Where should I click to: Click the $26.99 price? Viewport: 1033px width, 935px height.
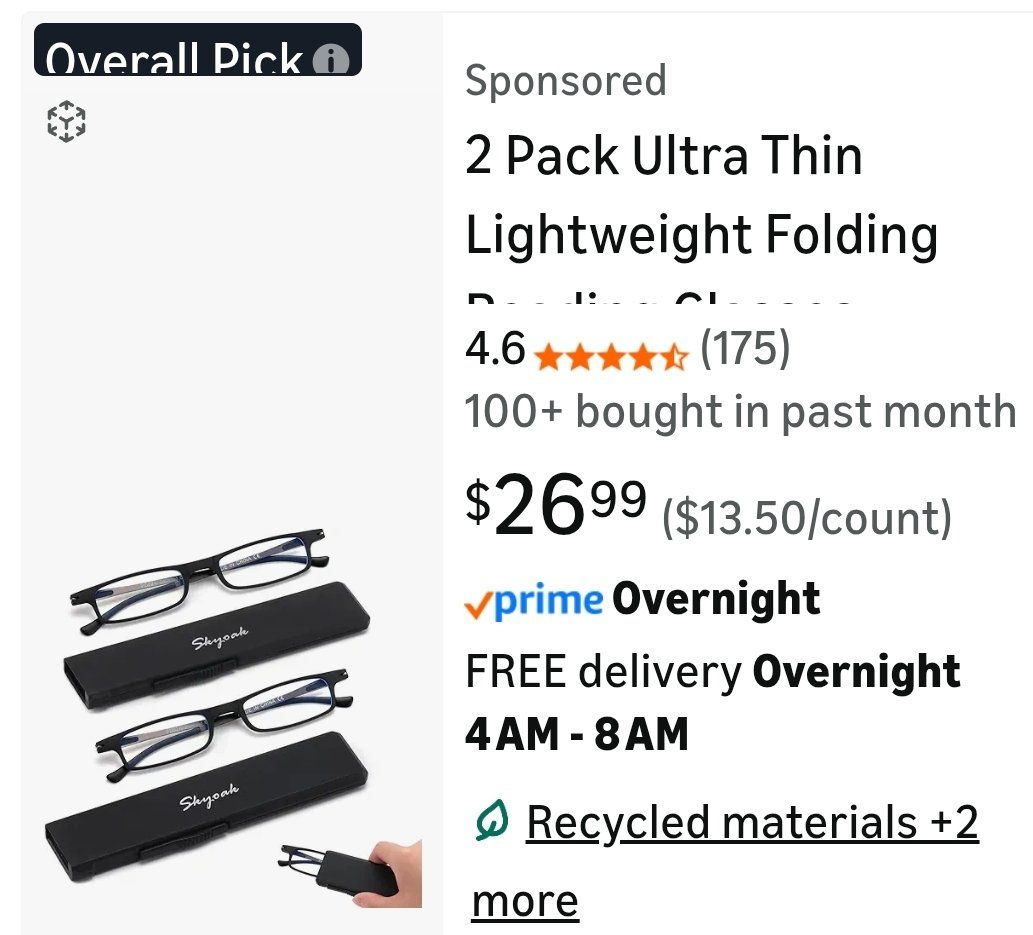click(556, 507)
